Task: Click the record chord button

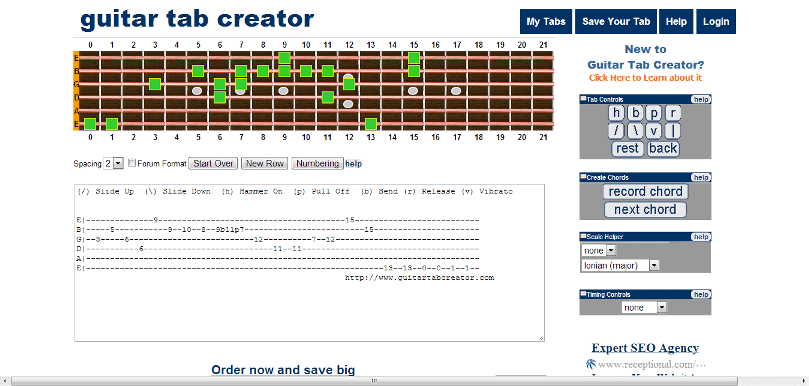Action: click(645, 191)
